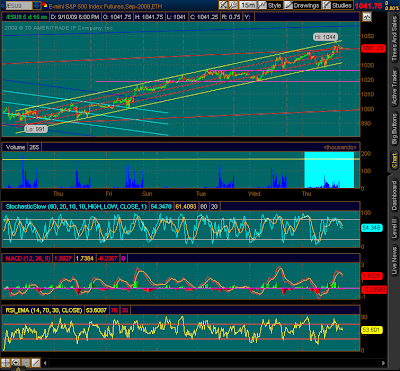Click the left arrow of the horizontal scrollbar
The width and height of the screenshot is (400, 371).
(x=46, y=363)
